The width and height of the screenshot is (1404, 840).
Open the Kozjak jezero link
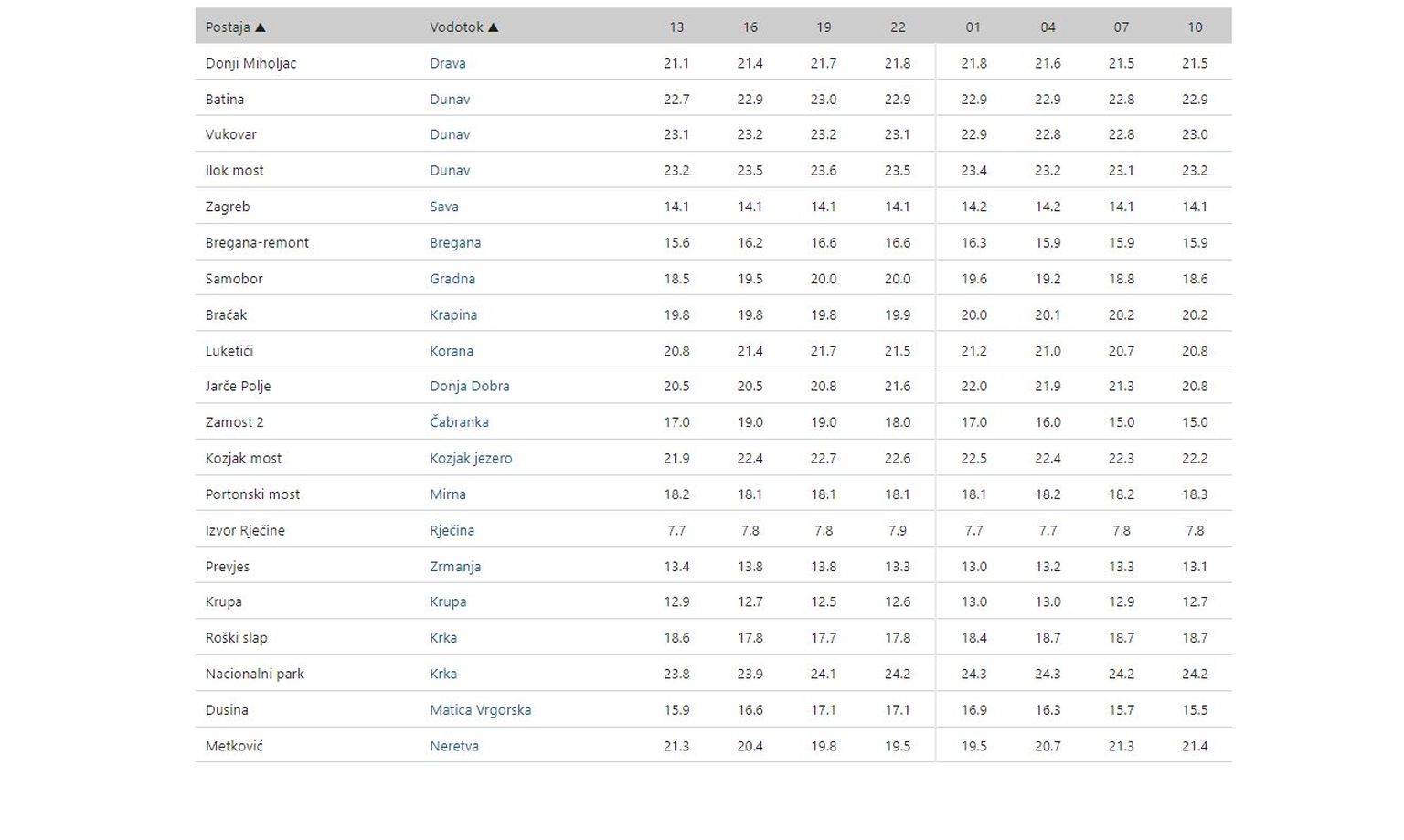point(471,458)
